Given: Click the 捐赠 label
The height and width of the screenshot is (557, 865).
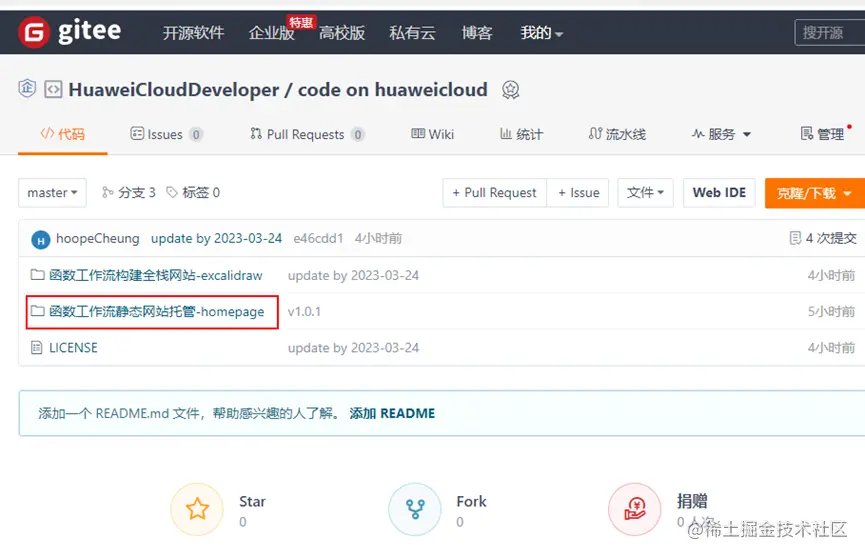Looking at the screenshot, I should click(x=692, y=501).
